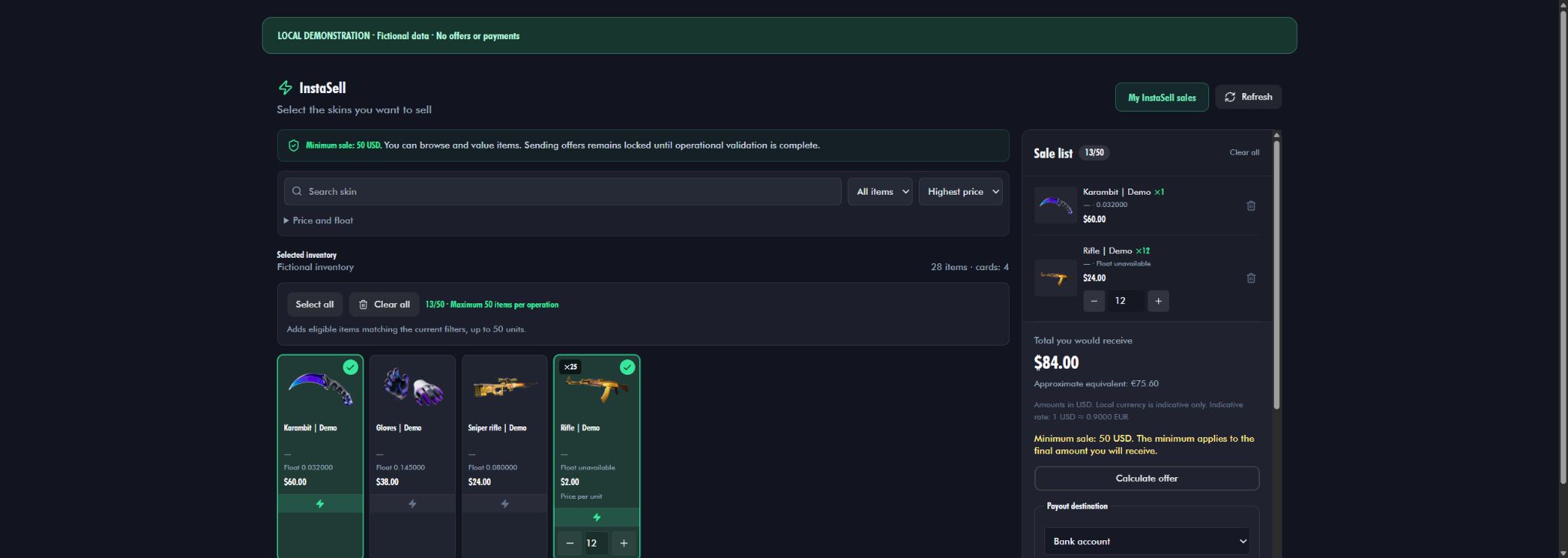Click the "Approximate equivalent: €75.60" text

1096,384
